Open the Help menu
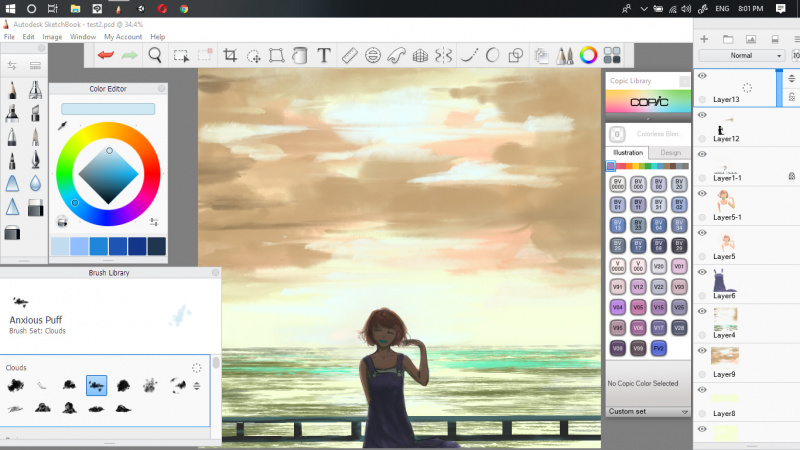The width and height of the screenshot is (800, 450). pos(158,37)
